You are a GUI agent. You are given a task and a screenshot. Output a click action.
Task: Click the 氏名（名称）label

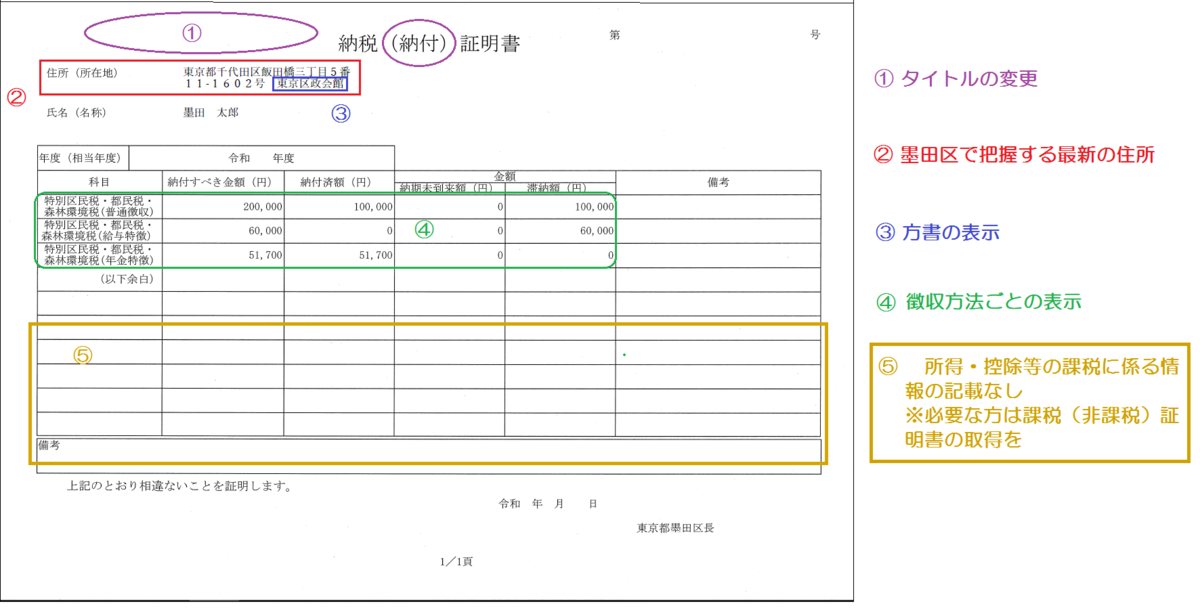point(76,113)
